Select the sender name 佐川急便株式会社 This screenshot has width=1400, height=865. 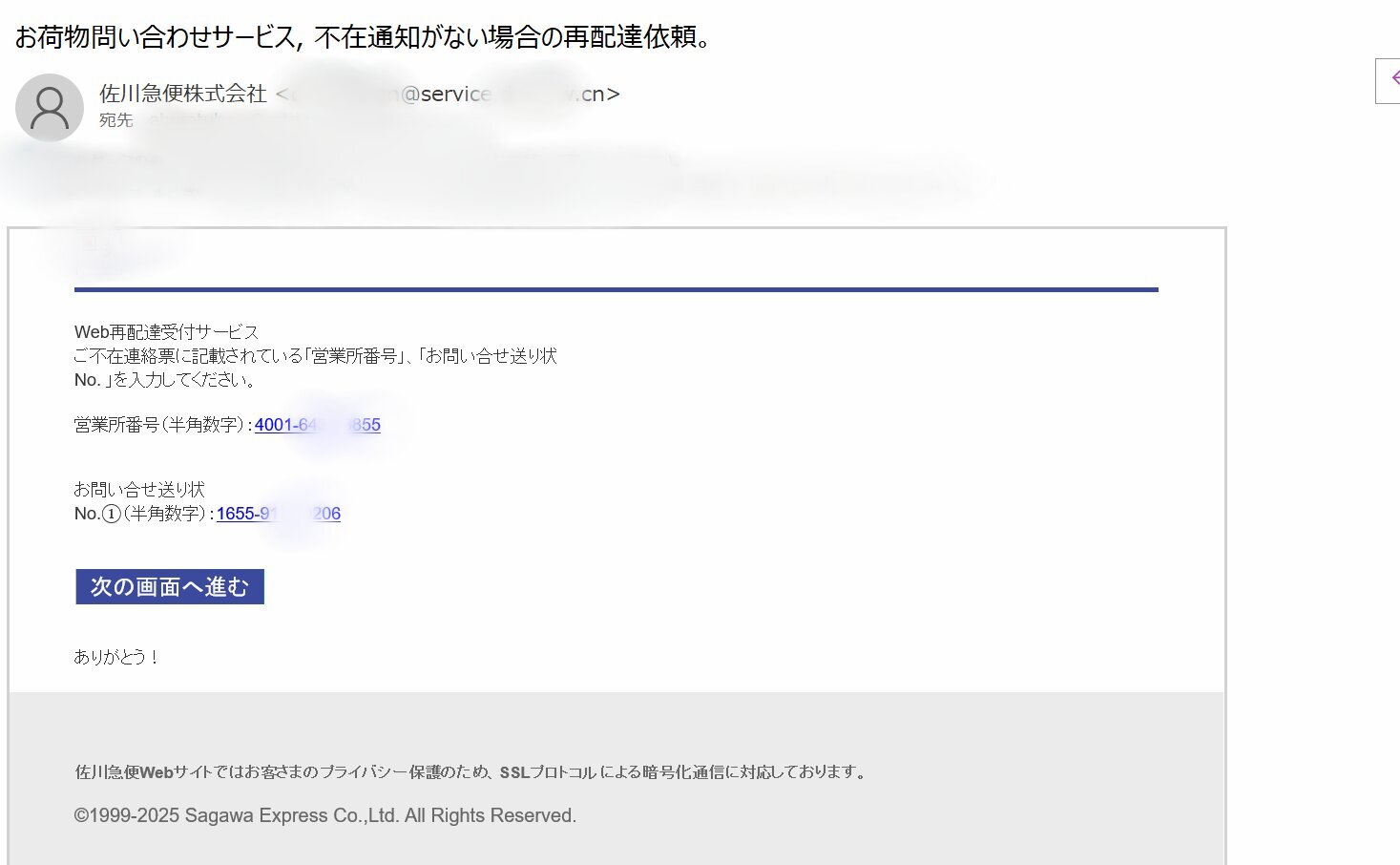[183, 94]
